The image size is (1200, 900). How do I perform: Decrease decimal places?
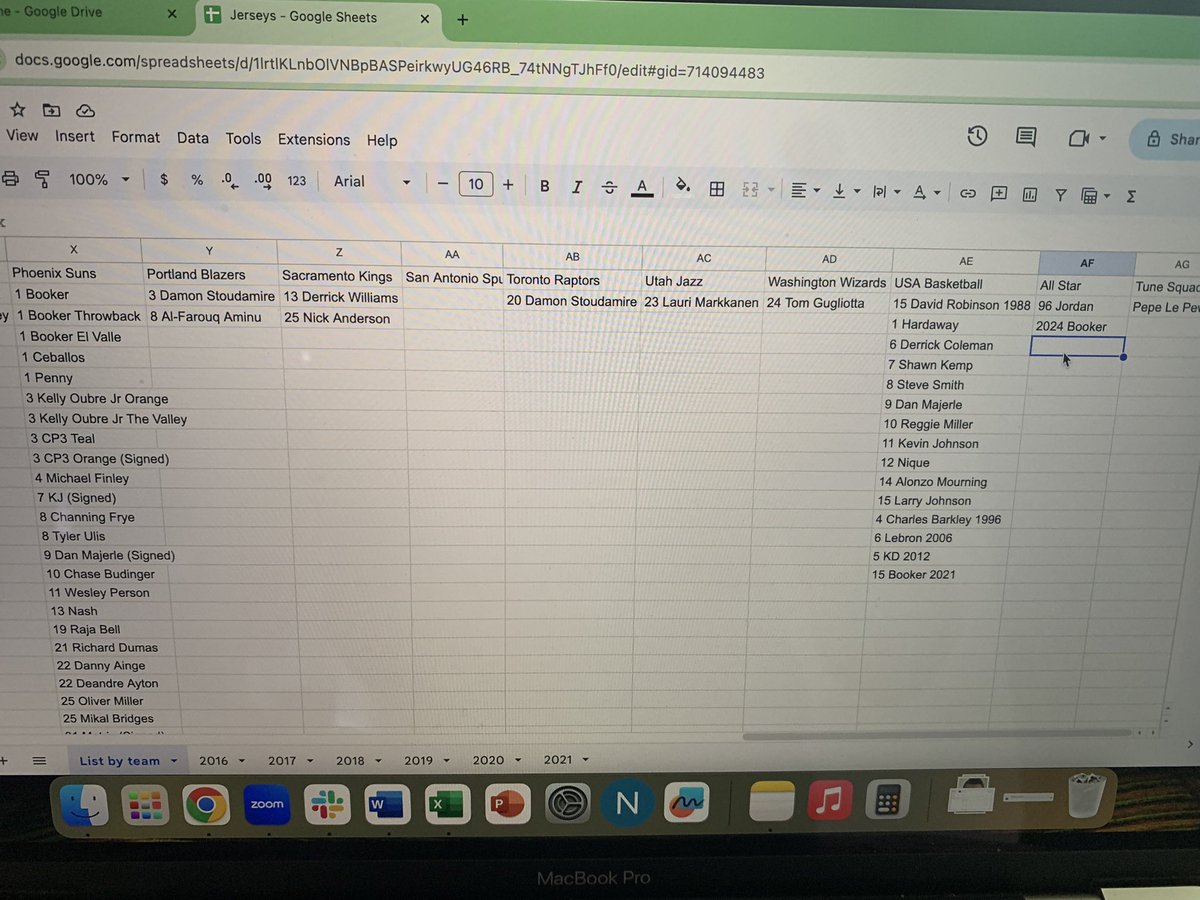[228, 180]
